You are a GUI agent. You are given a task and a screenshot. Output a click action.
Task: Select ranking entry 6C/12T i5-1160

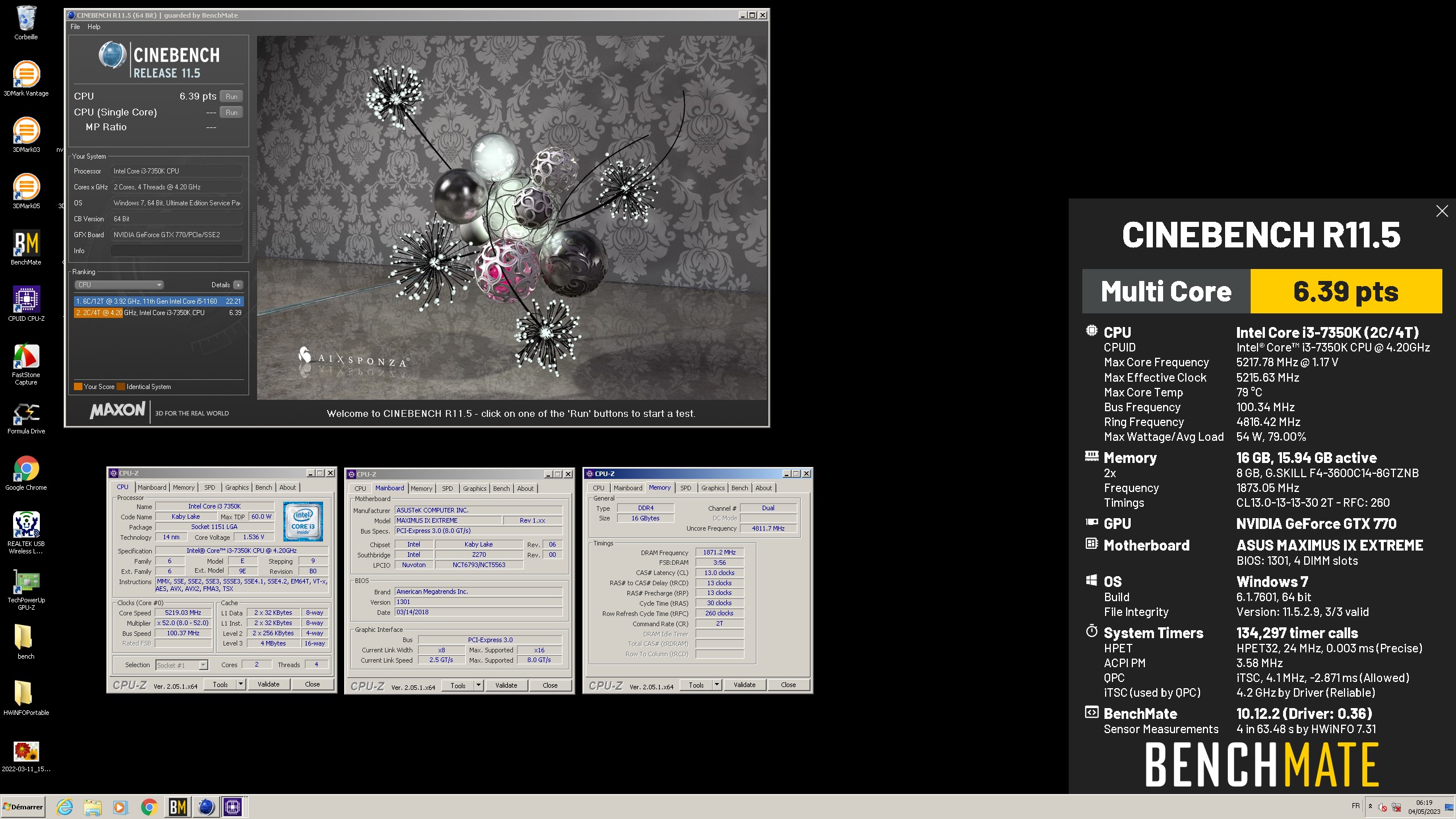click(x=159, y=301)
